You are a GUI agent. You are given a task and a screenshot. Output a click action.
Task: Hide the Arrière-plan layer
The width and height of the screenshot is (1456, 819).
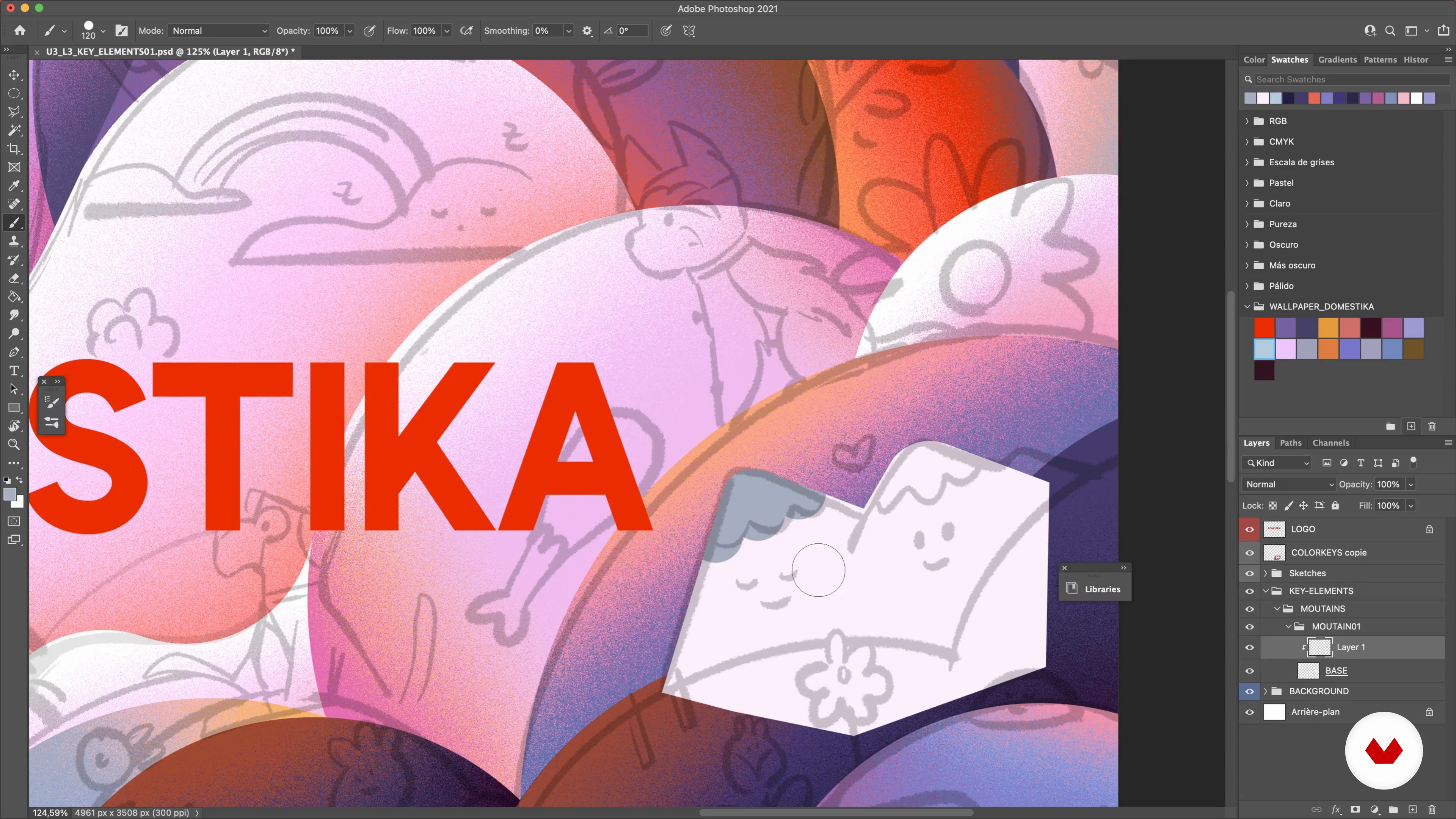coord(1249,712)
